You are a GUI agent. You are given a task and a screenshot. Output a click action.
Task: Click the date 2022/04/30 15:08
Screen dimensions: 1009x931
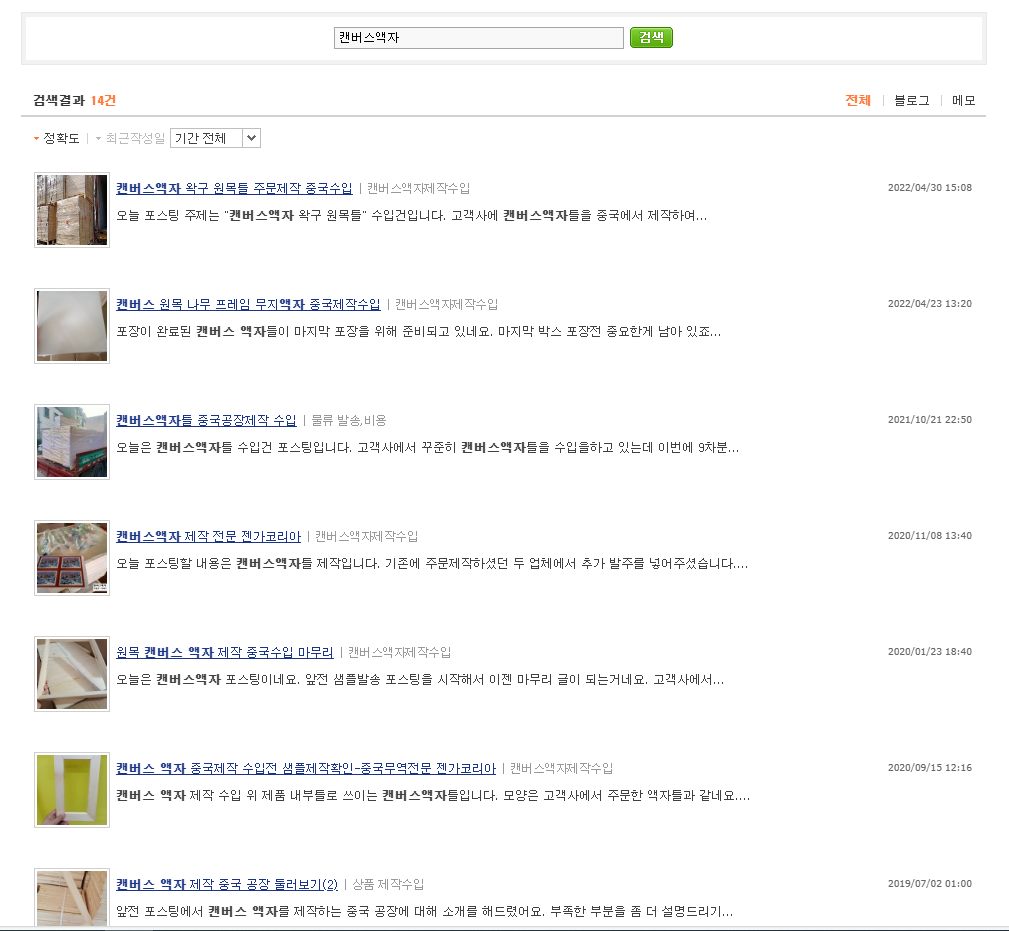click(930, 188)
